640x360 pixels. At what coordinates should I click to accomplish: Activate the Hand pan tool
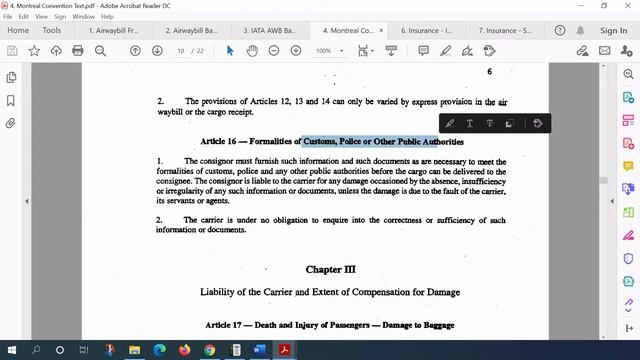point(252,51)
